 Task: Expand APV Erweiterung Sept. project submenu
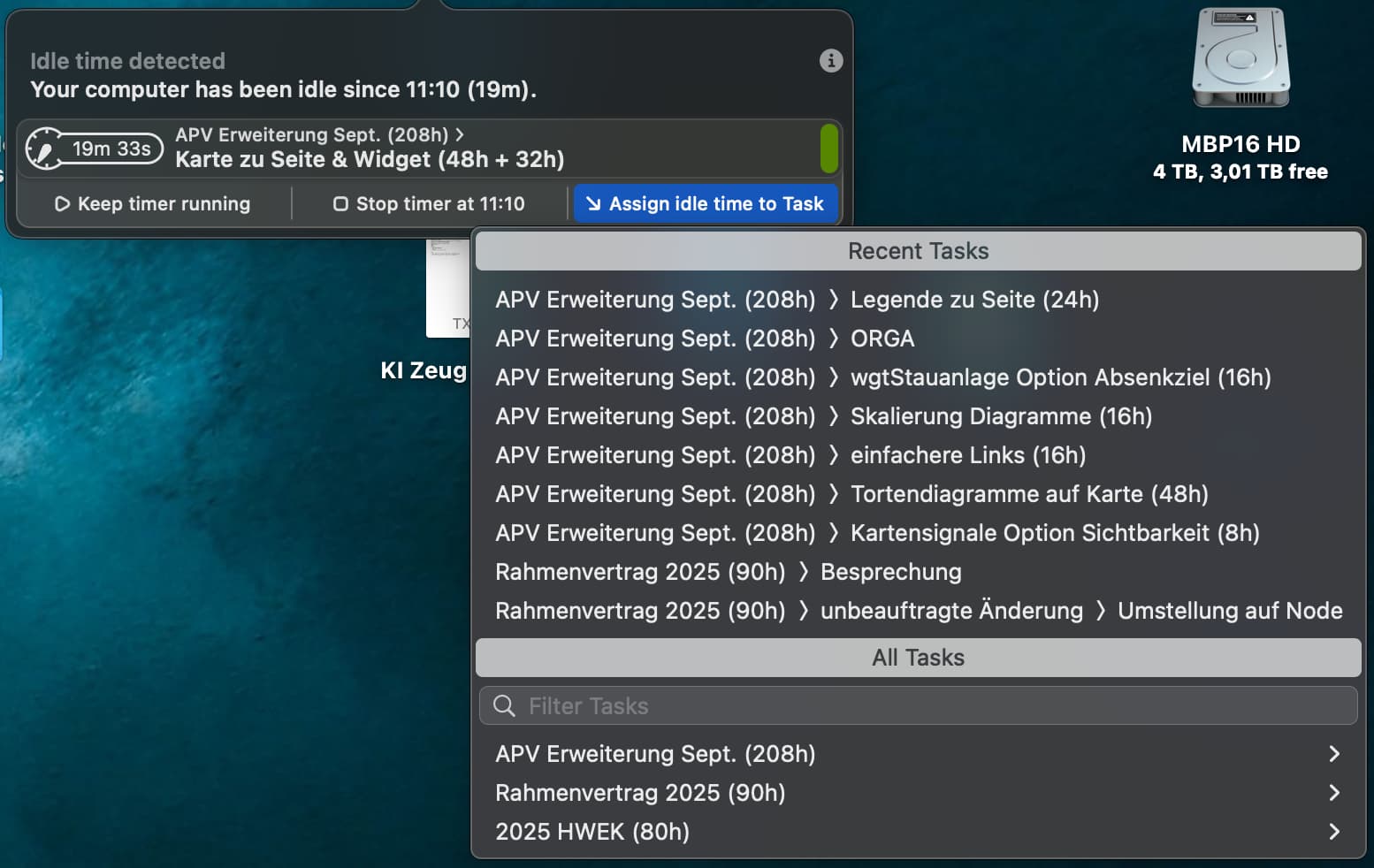[1333, 754]
